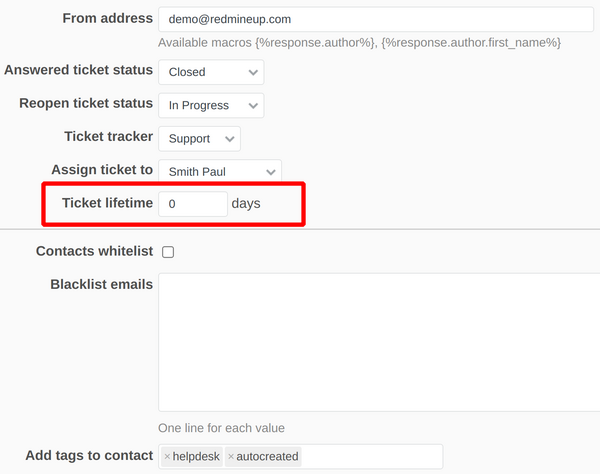600x474 pixels.
Task: Remove the autocreated tag
Action: [231, 457]
